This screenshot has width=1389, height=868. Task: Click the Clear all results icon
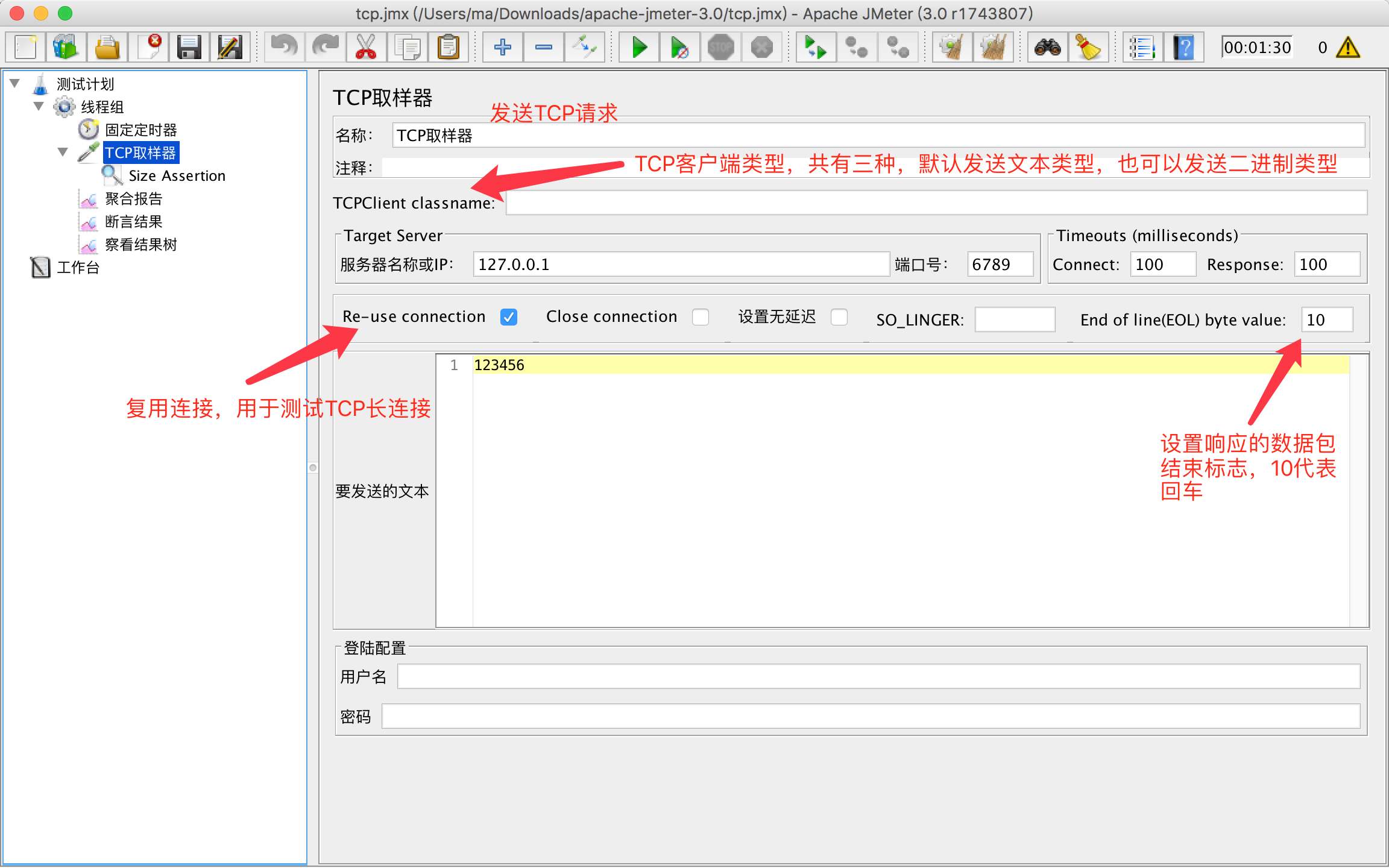(x=993, y=47)
